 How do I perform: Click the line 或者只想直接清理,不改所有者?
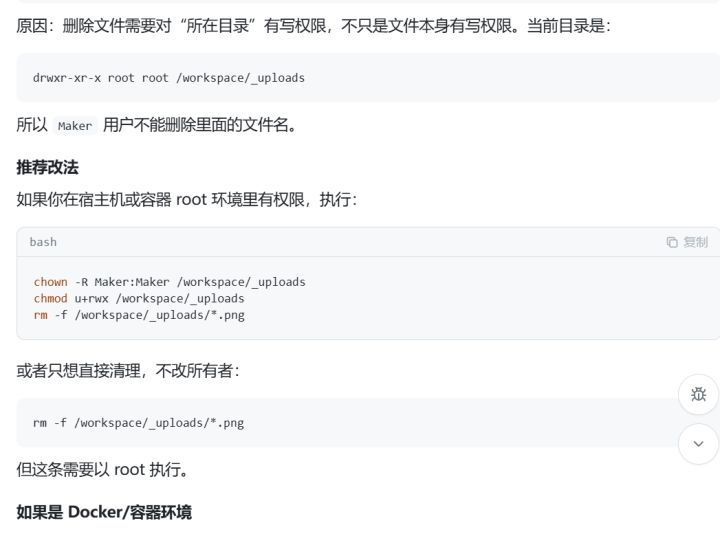click(x=128, y=371)
